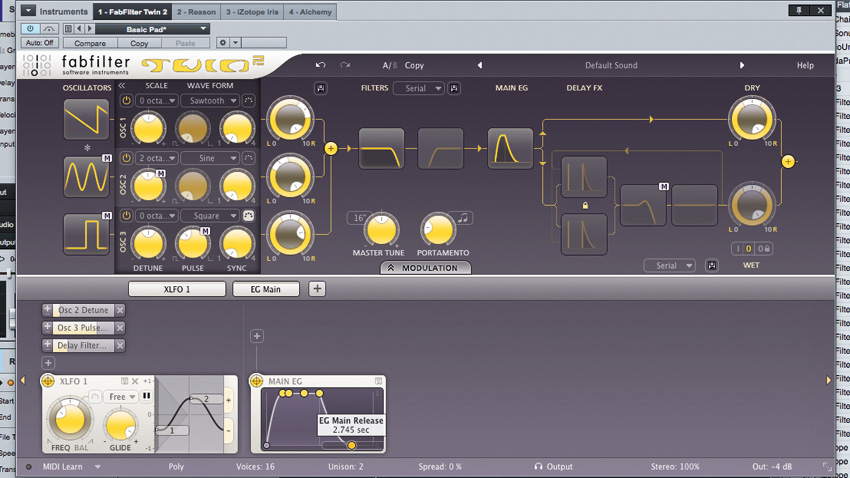
Task: Toggle OSC 1 power button
Action: click(x=126, y=101)
